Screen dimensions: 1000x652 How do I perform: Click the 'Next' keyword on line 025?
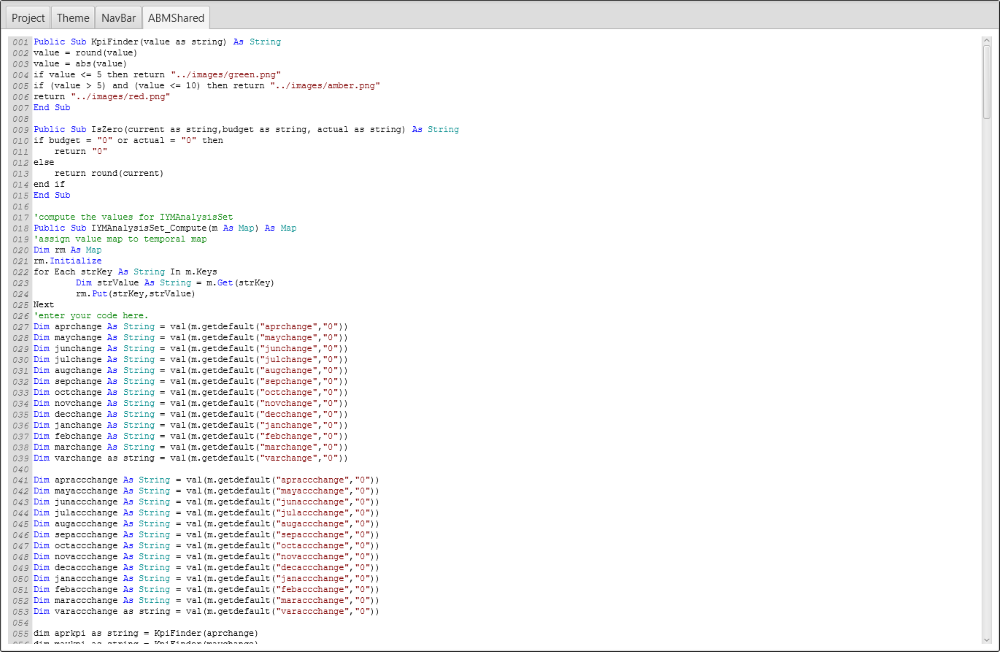point(44,305)
